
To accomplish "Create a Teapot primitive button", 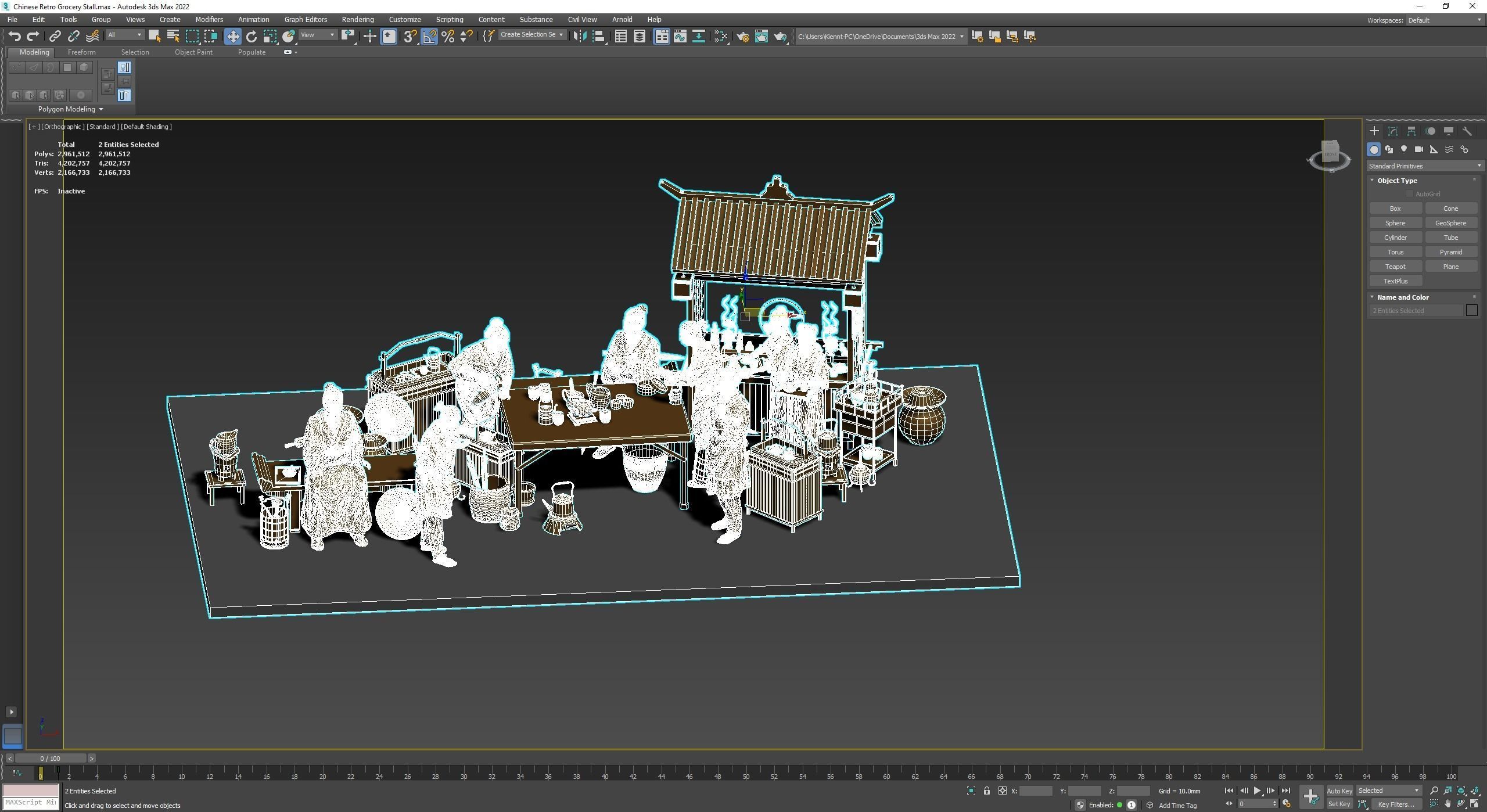I will (x=1395, y=267).
